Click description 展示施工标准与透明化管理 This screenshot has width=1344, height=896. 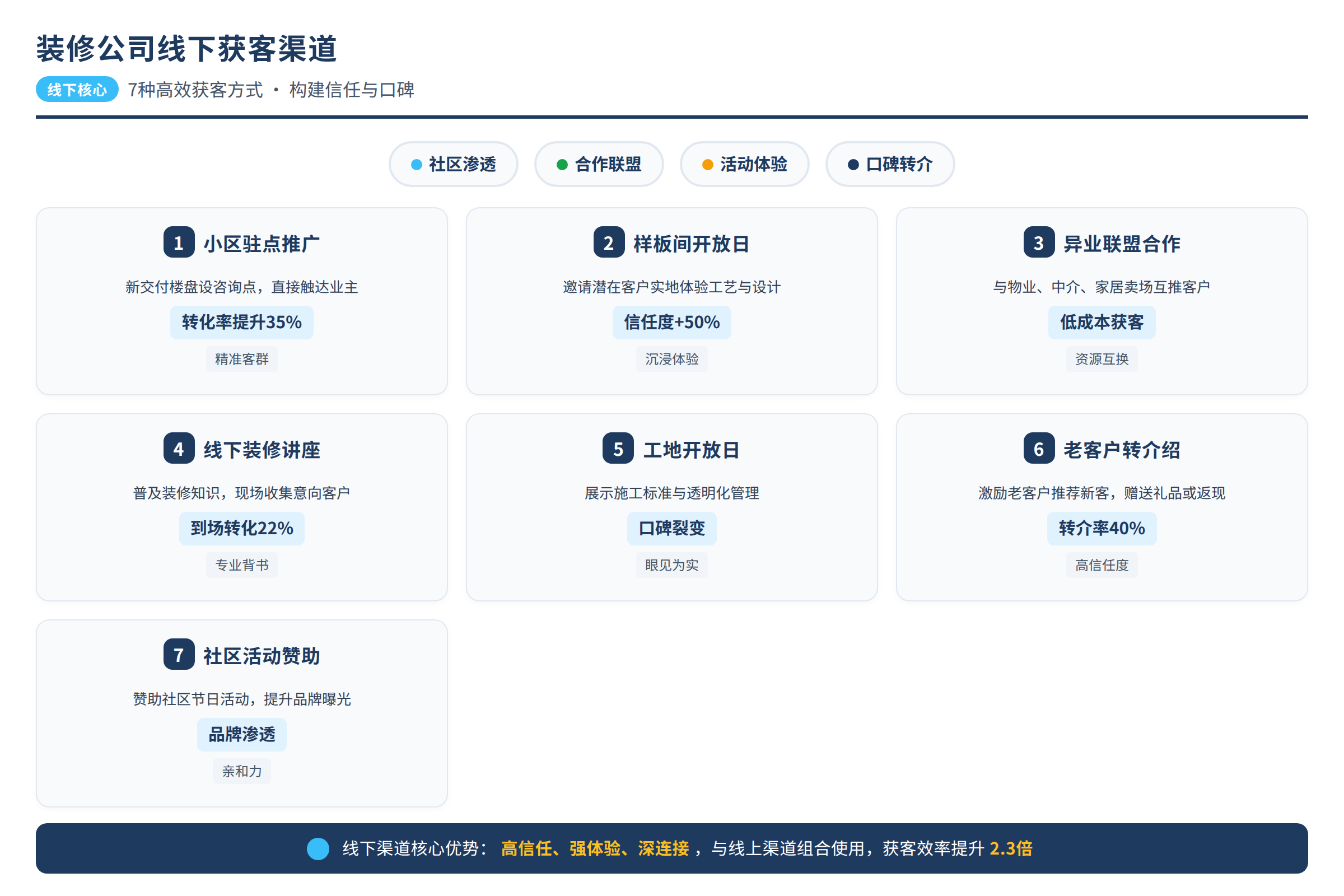[x=672, y=493]
